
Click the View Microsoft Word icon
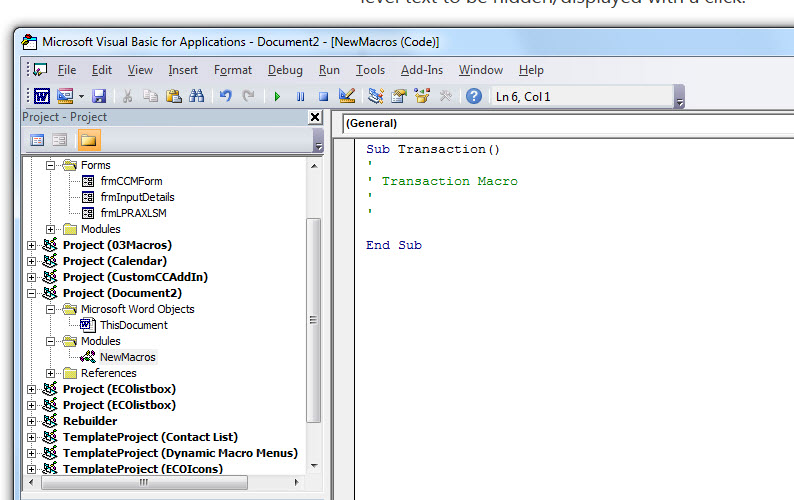[42, 96]
